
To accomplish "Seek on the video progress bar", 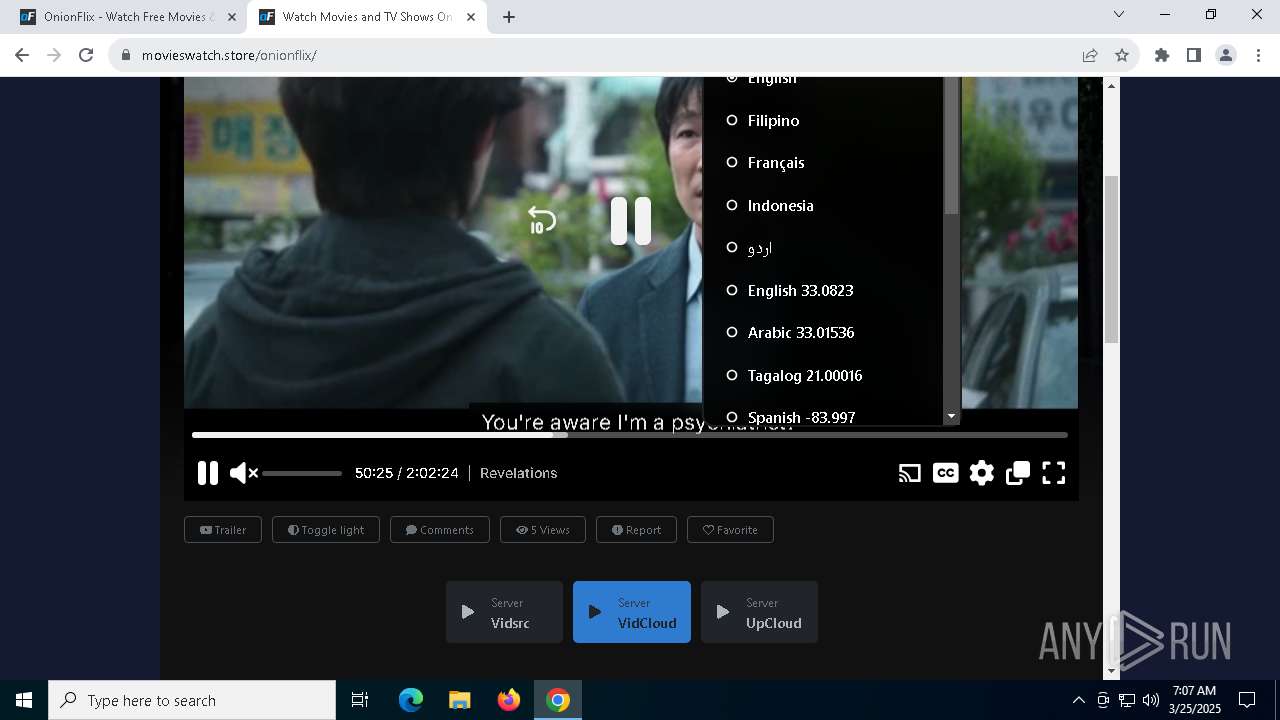I will pyautogui.click(x=630, y=435).
